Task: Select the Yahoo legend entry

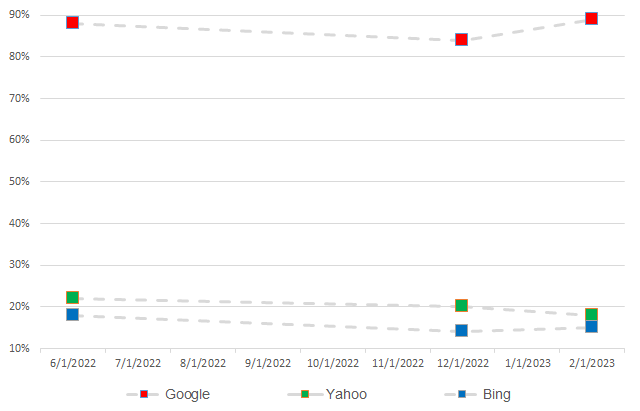Action: click(x=327, y=394)
